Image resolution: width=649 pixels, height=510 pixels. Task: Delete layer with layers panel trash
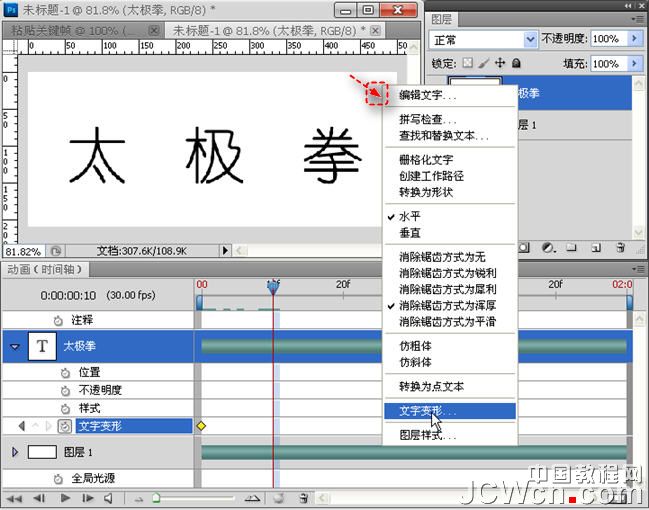tap(620, 248)
